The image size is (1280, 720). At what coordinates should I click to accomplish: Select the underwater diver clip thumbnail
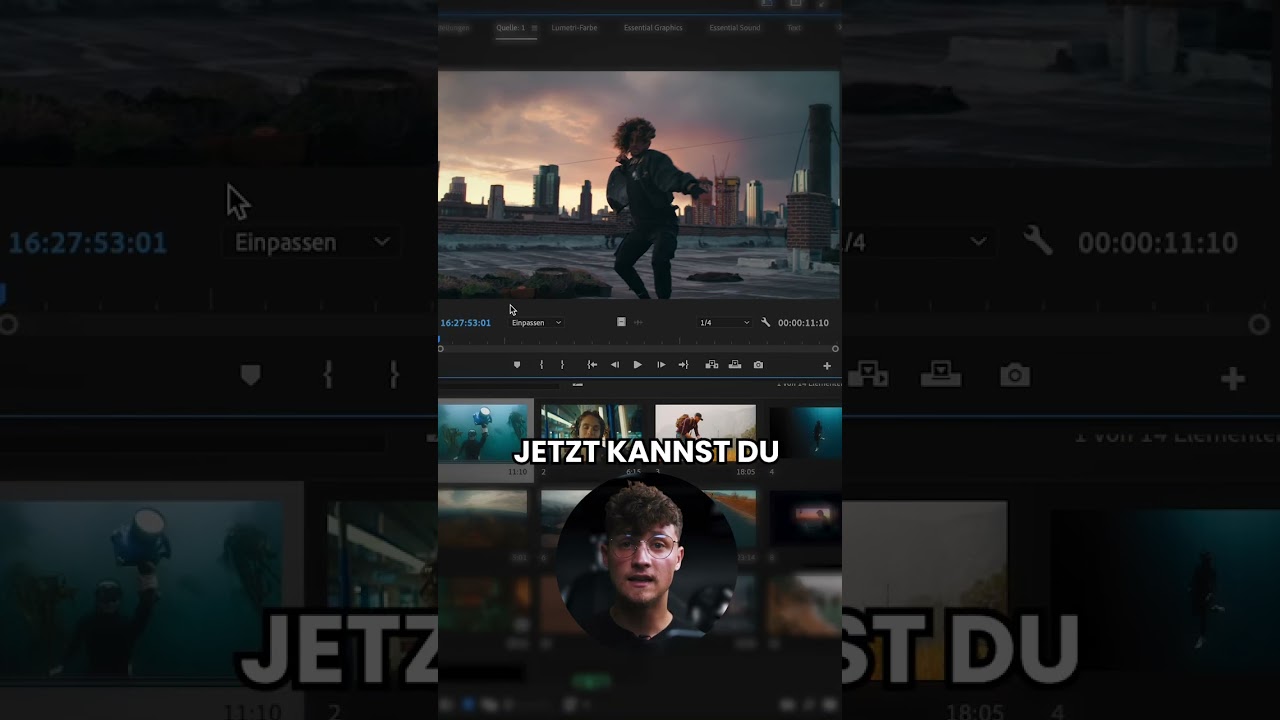click(x=483, y=433)
